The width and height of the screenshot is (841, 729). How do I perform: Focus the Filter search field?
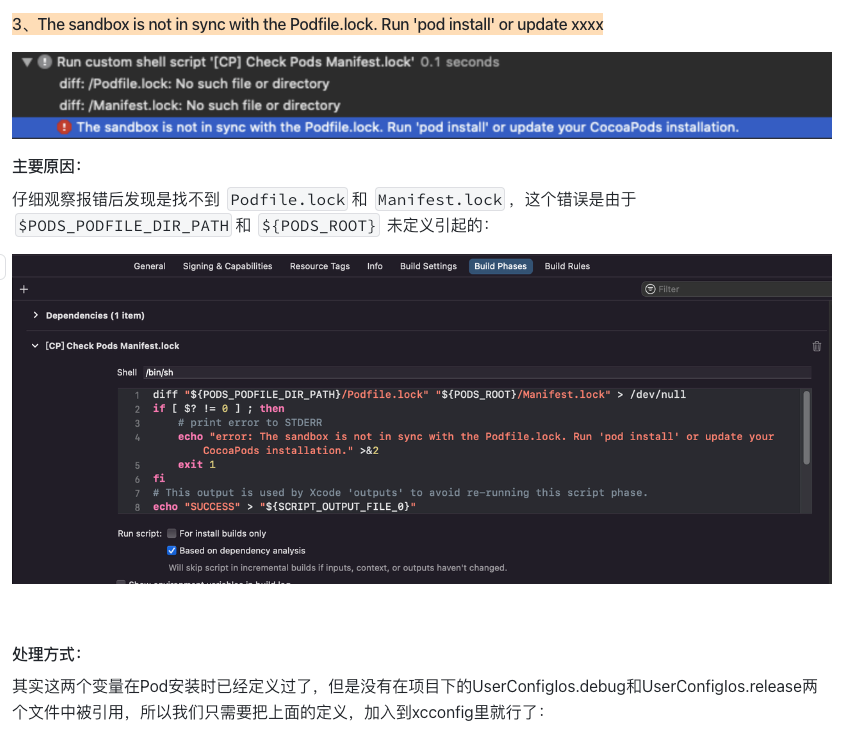[x=736, y=289]
